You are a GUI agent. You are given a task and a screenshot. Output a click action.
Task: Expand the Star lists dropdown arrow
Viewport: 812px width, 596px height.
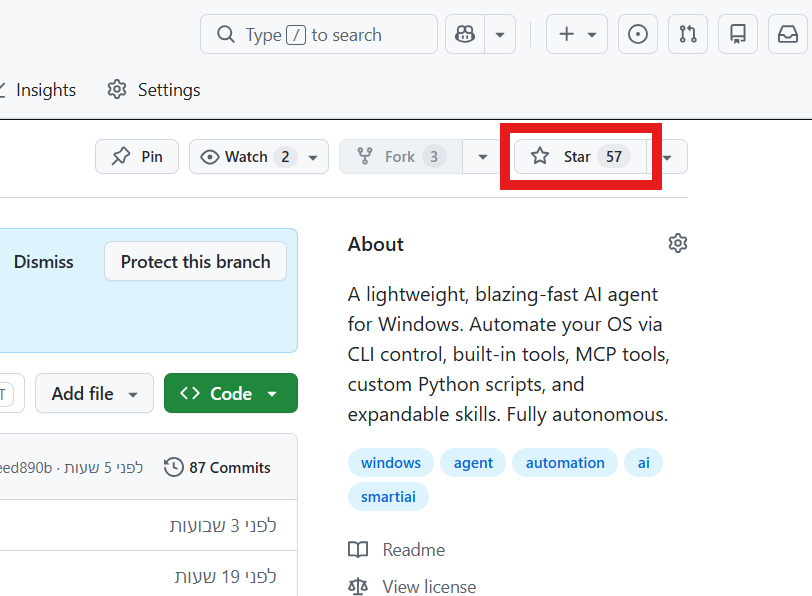[x=668, y=156]
